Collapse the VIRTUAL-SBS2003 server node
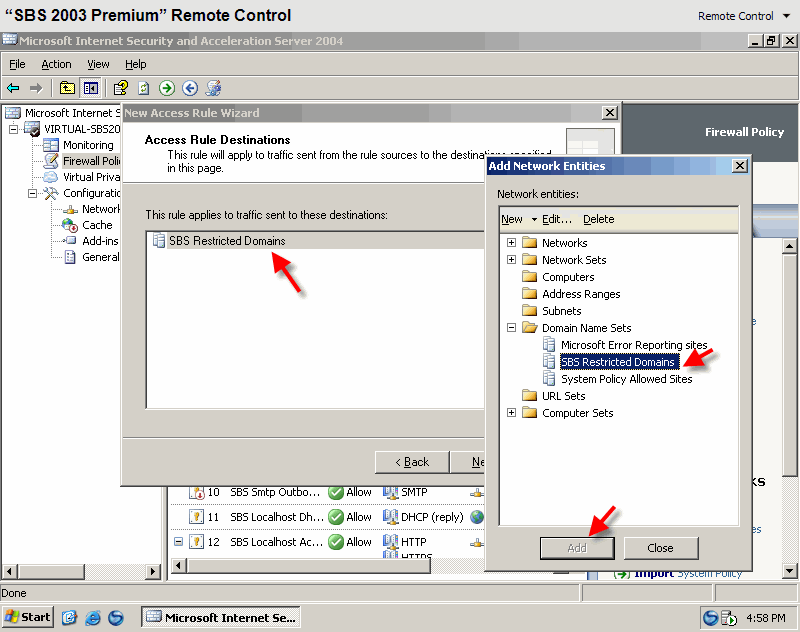This screenshot has width=800, height=632. 14,129
